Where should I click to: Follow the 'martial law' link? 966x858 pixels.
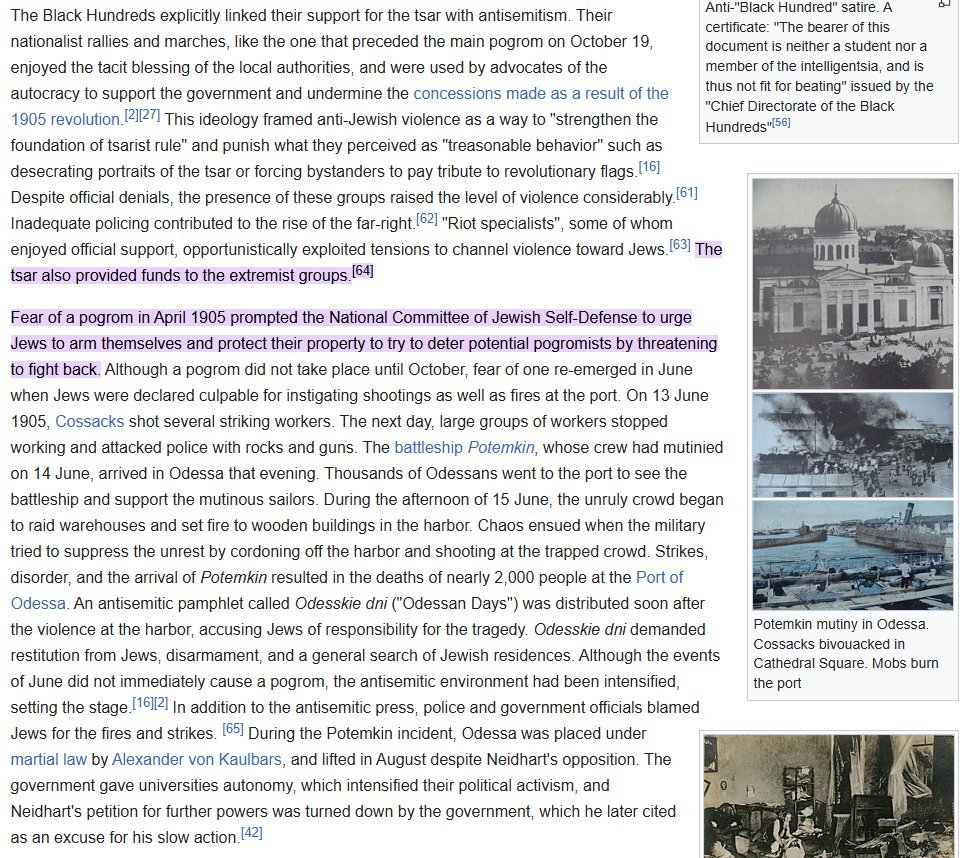click(49, 759)
